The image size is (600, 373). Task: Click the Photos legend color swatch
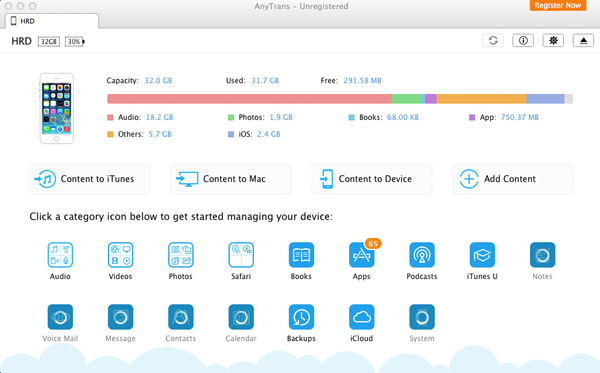[x=231, y=117]
